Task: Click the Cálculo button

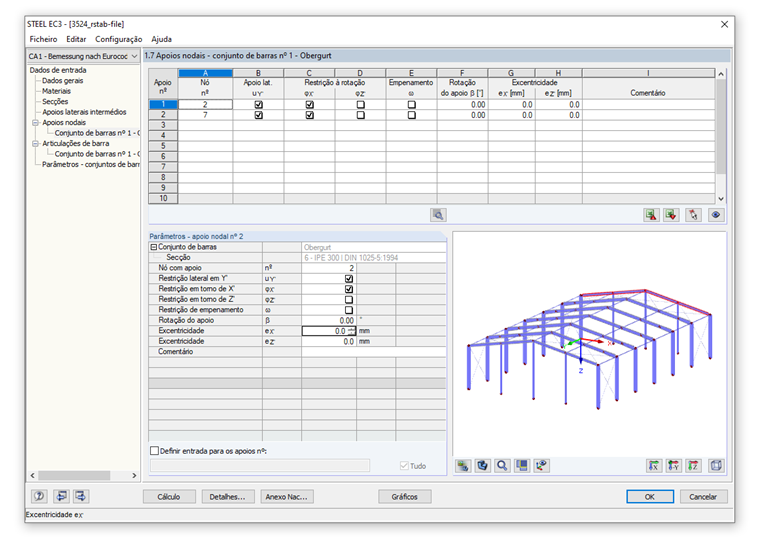Action: [x=169, y=496]
